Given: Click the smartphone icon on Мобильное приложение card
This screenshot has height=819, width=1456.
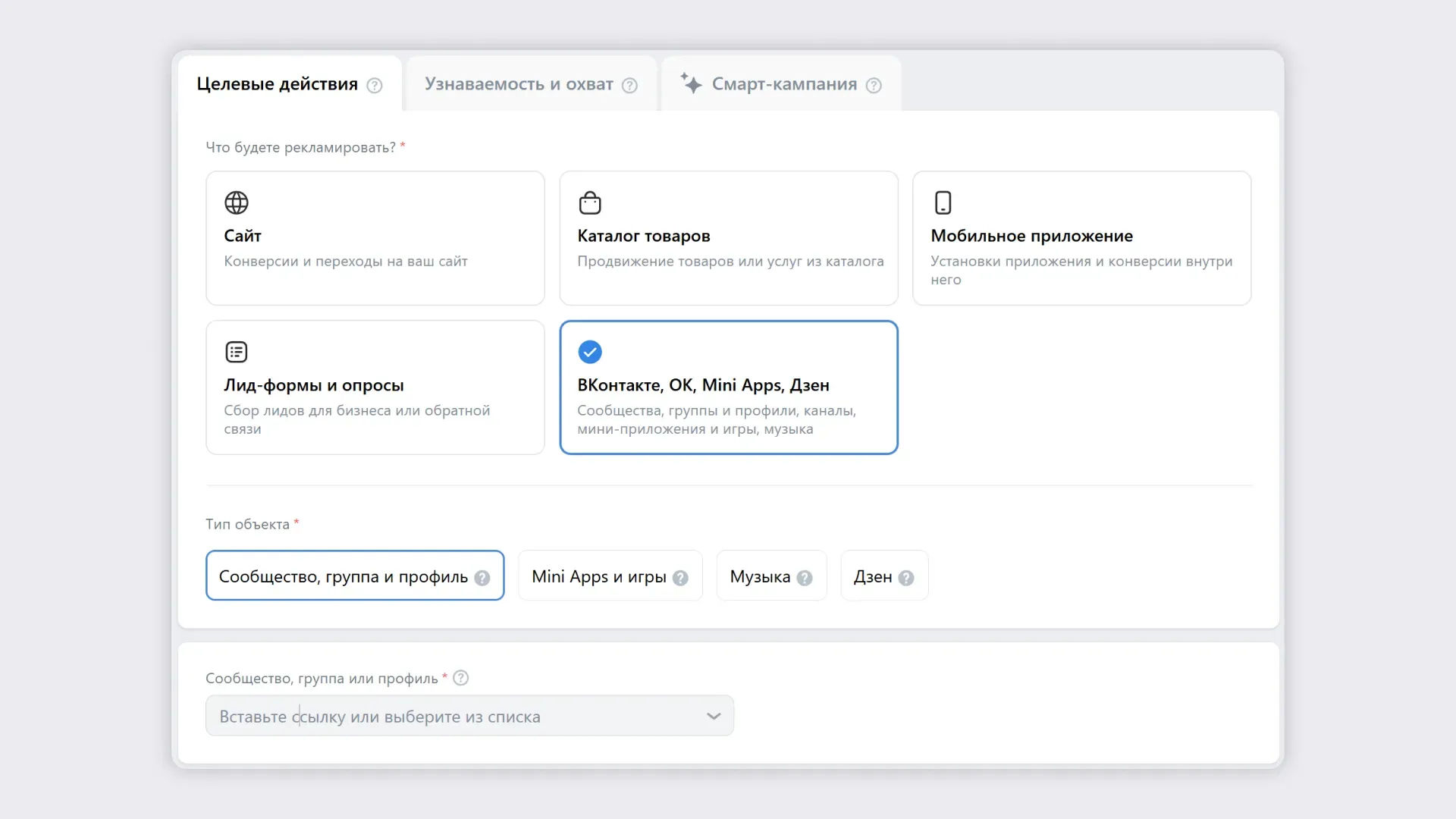Looking at the screenshot, I should pos(943,202).
